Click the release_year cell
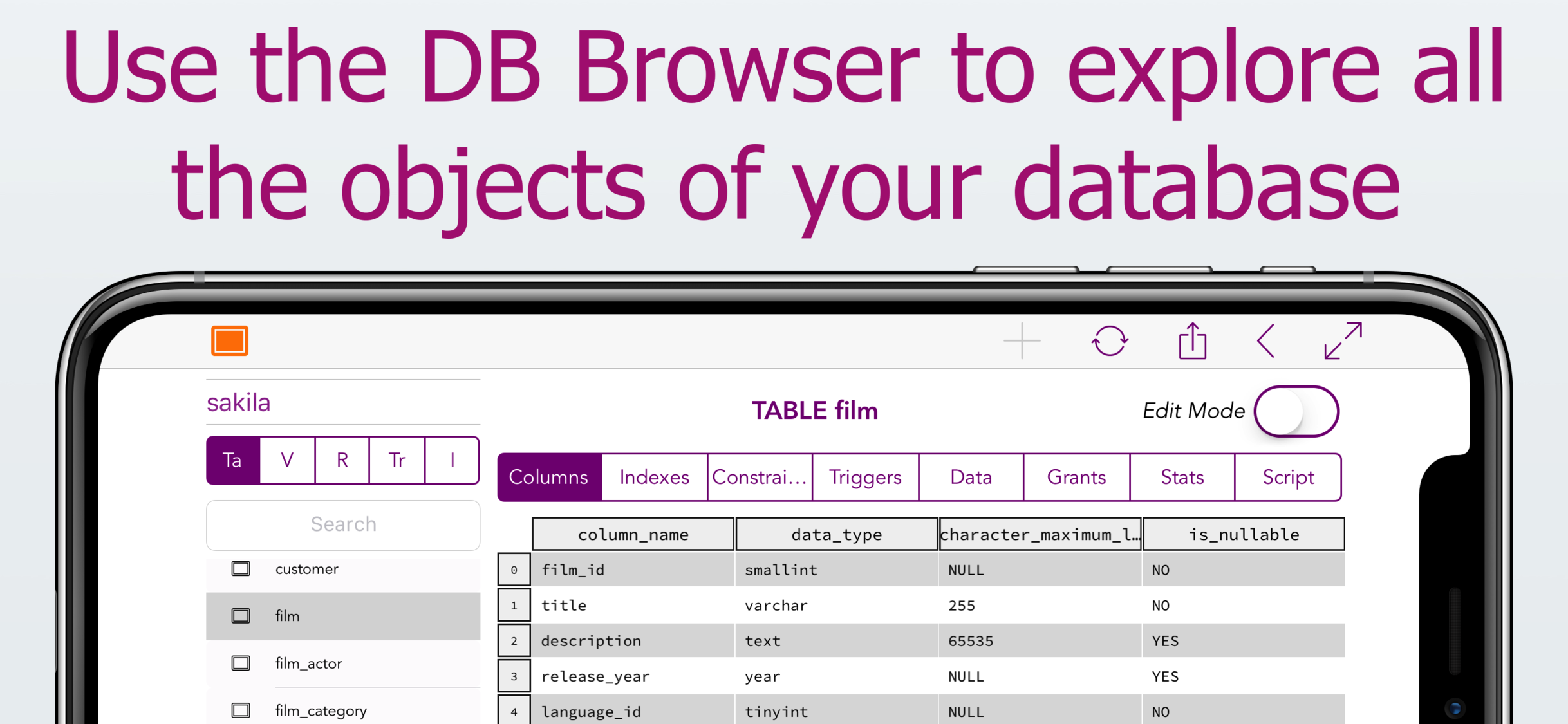Screen dimensions: 1568x724 (x=633, y=676)
